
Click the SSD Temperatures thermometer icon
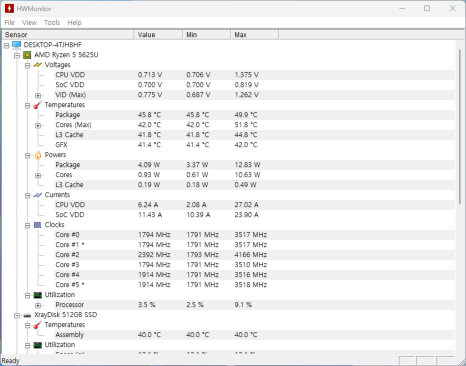pos(38,325)
